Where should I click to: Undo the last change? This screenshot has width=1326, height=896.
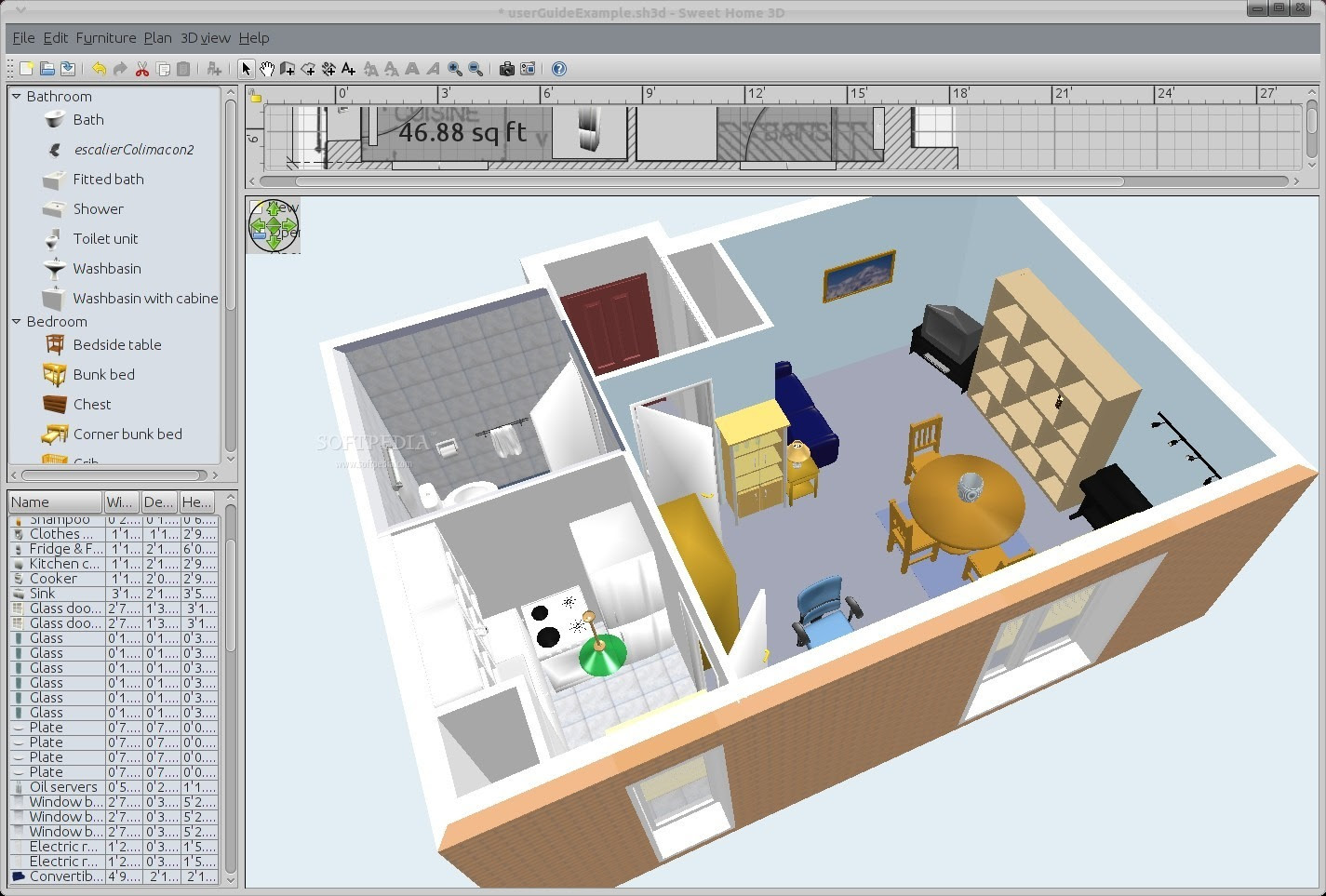(x=100, y=68)
